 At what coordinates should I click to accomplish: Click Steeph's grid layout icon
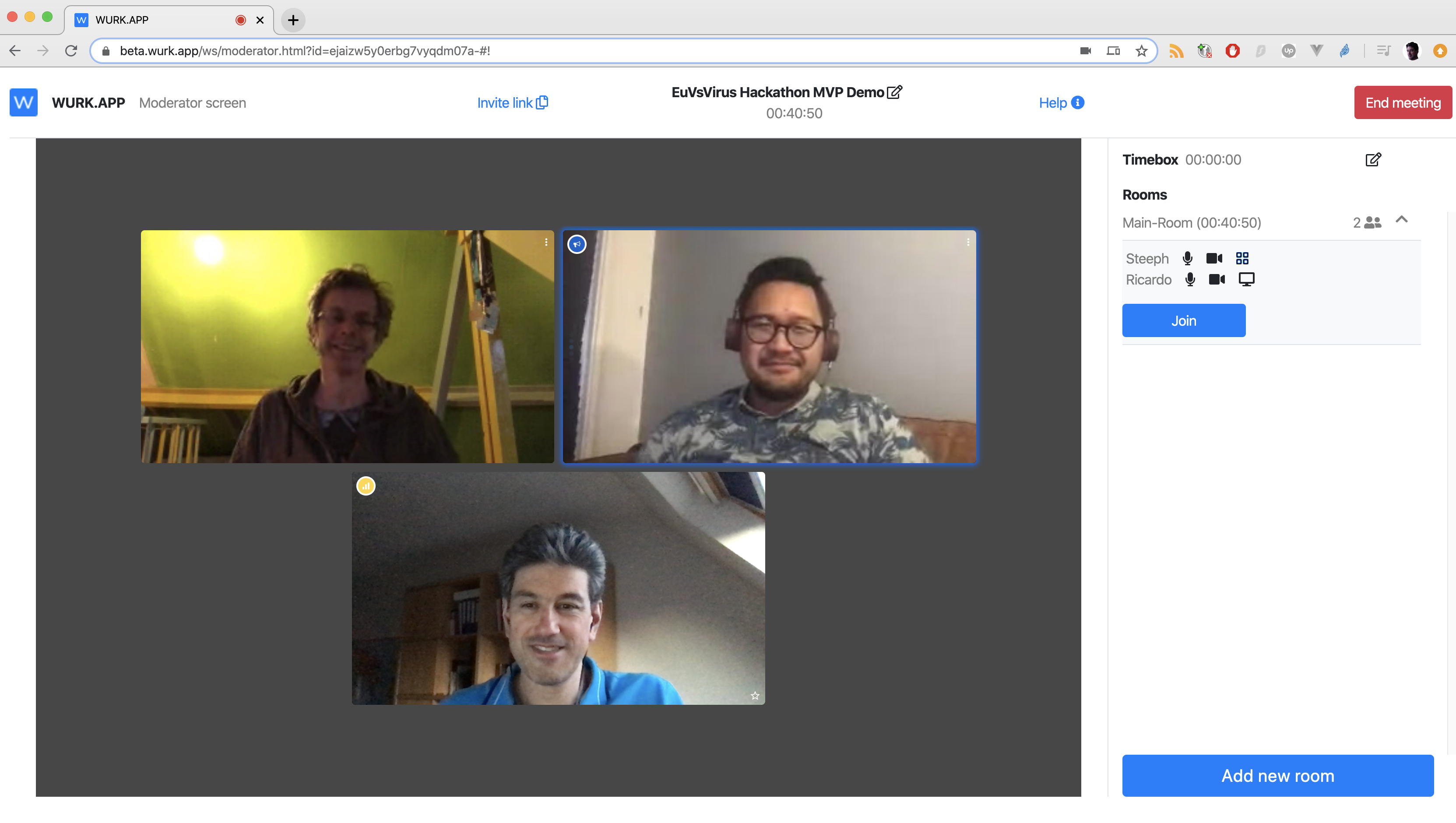tap(1242, 258)
